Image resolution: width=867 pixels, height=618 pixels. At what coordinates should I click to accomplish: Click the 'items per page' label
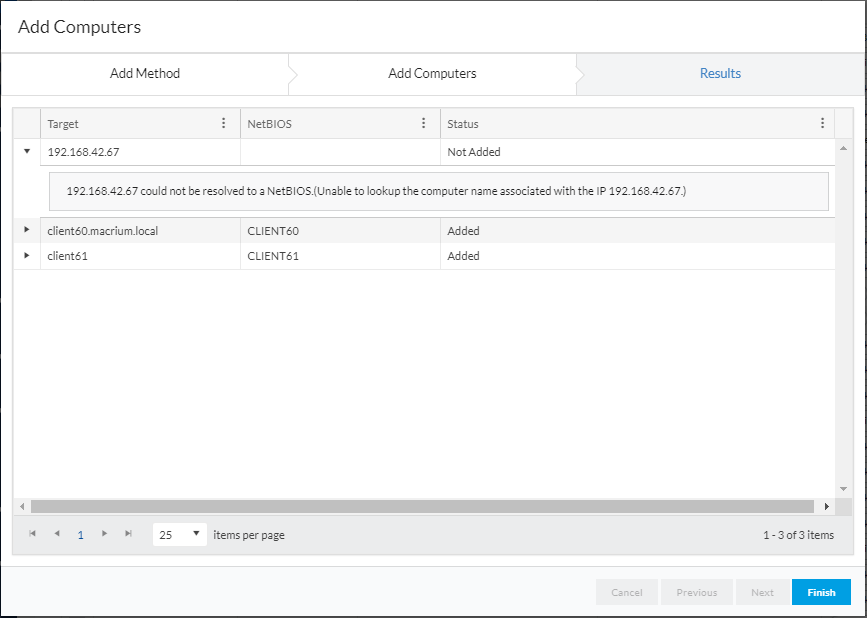249,535
